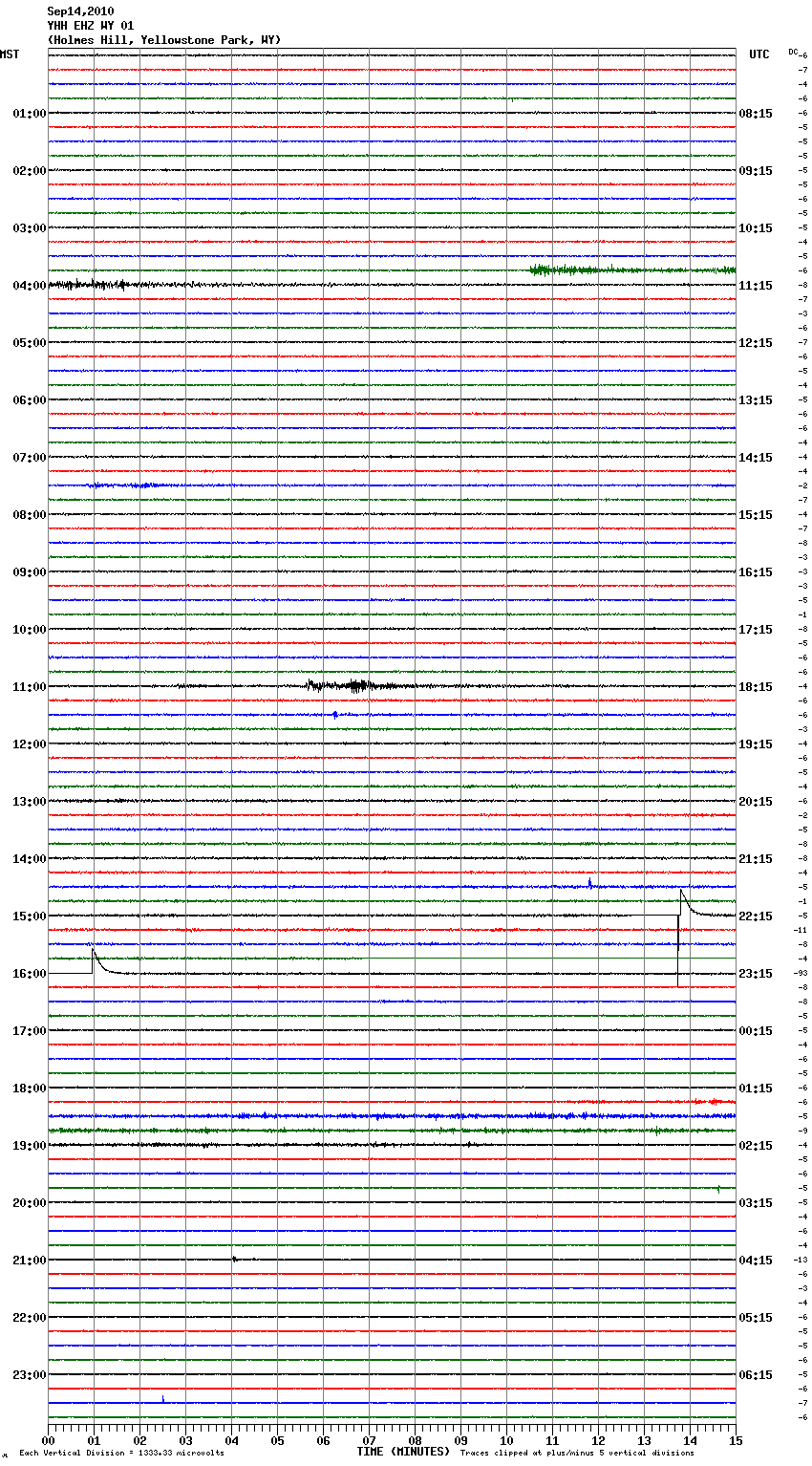
Task: Select the 21:00 MST time label
Action: point(29,1261)
